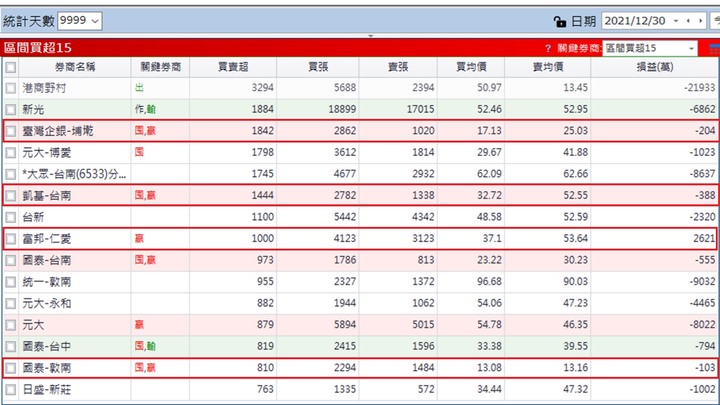The height and width of the screenshot is (405, 720).
Task: Open the 統計天數 9999 dropdown
Action: pos(80,21)
